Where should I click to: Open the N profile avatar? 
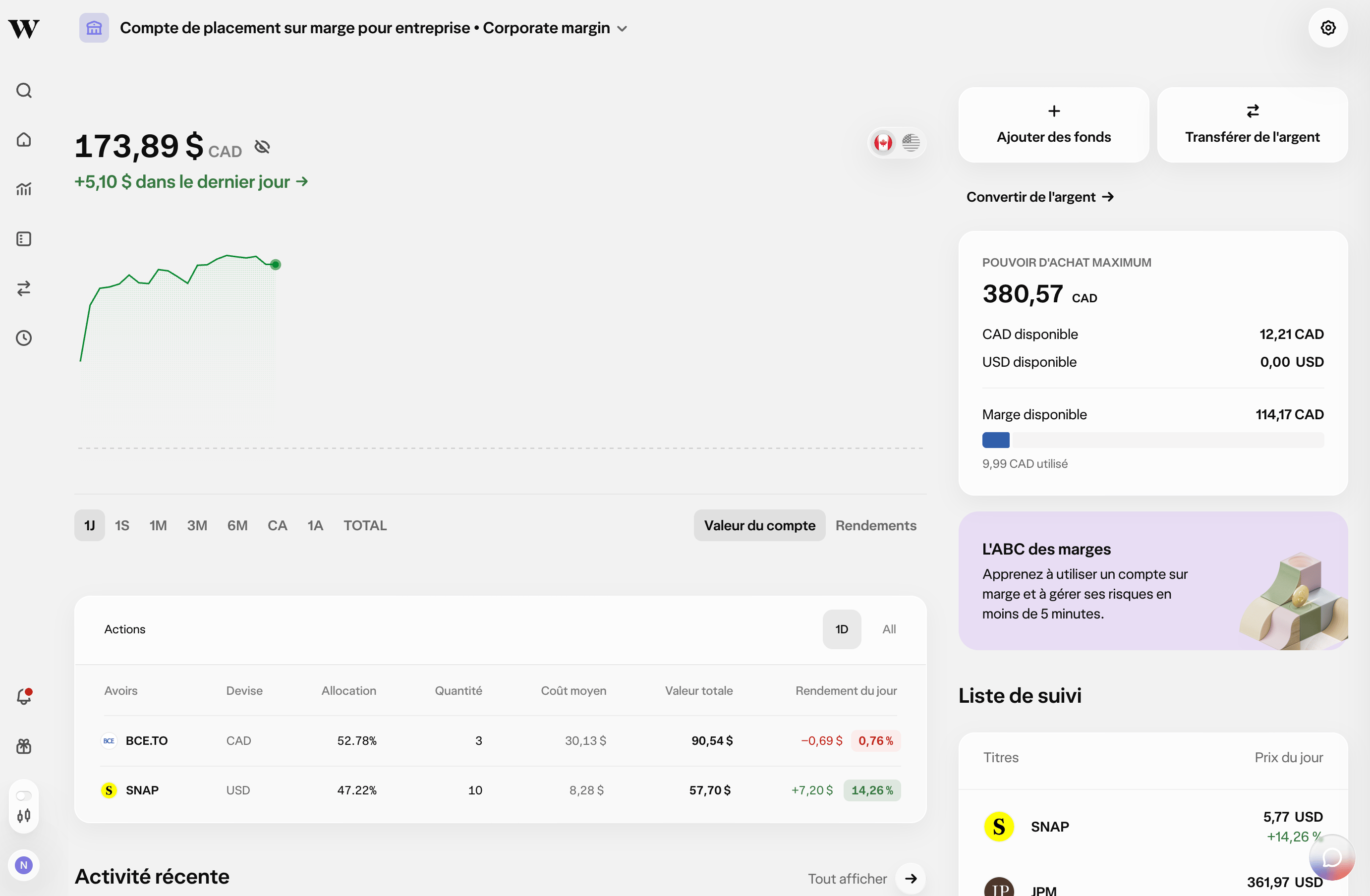24,865
